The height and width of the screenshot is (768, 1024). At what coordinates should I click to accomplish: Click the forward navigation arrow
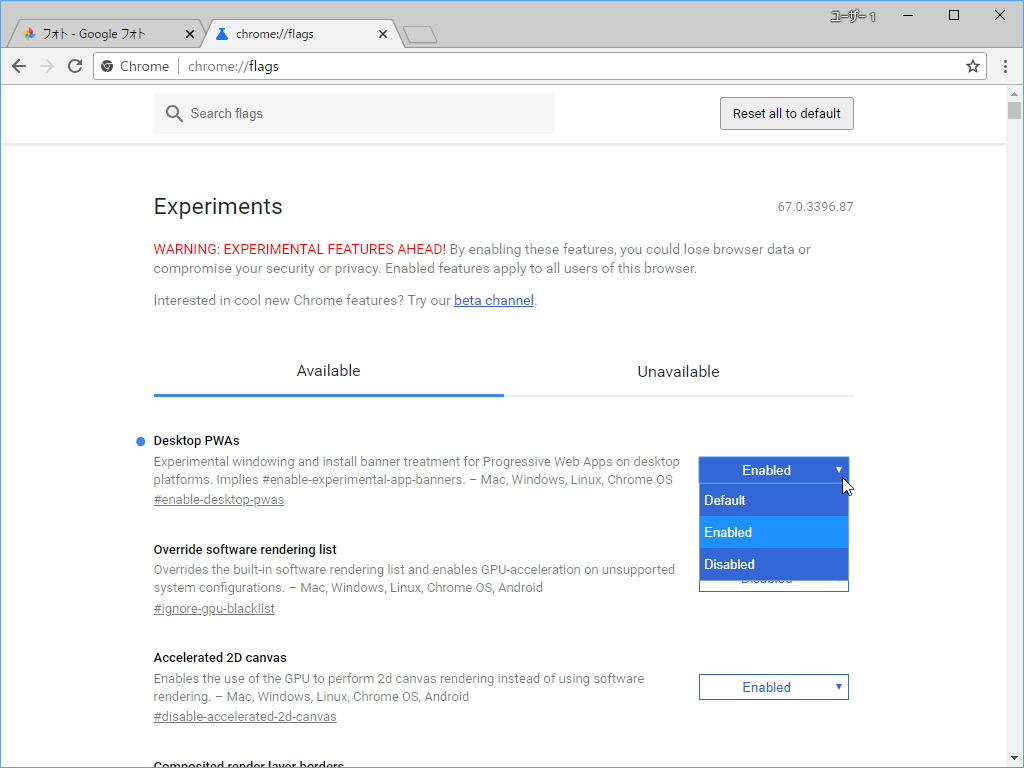point(46,66)
